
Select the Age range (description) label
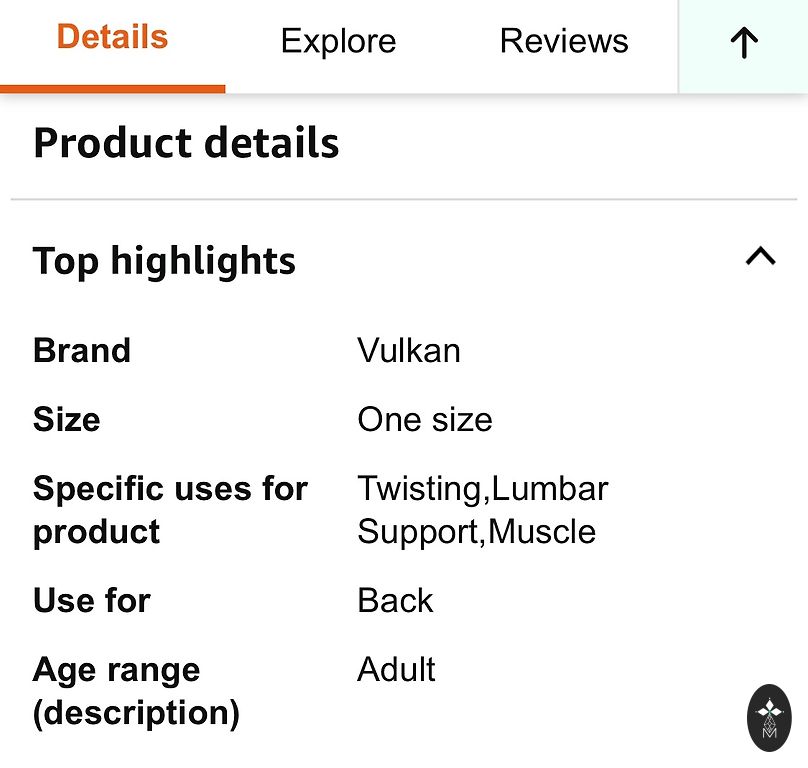pyautogui.click(x=136, y=691)
